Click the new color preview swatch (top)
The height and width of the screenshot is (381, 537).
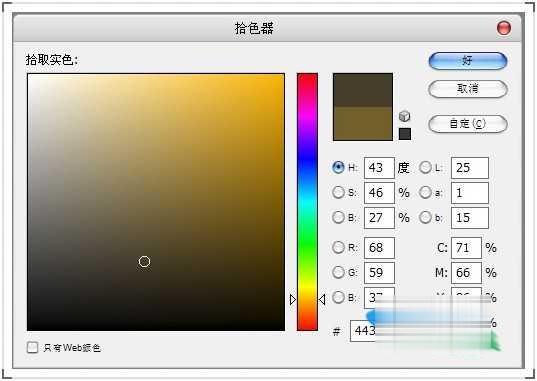click(363, 90)
